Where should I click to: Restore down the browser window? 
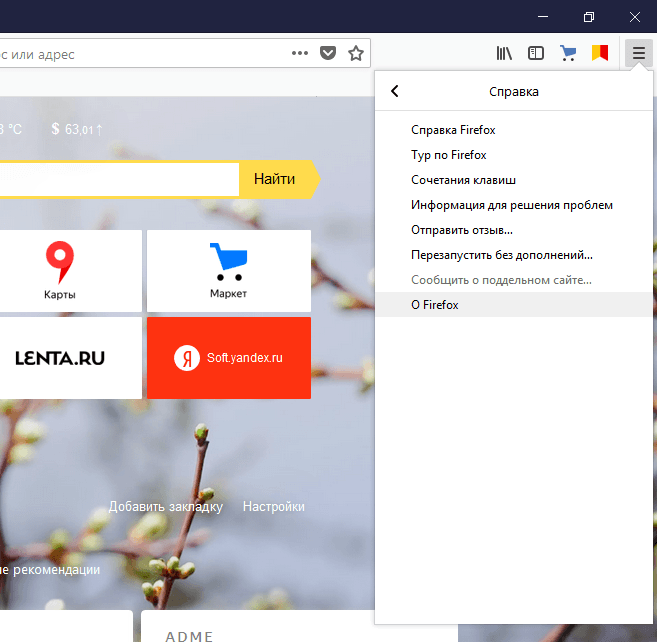589,17
